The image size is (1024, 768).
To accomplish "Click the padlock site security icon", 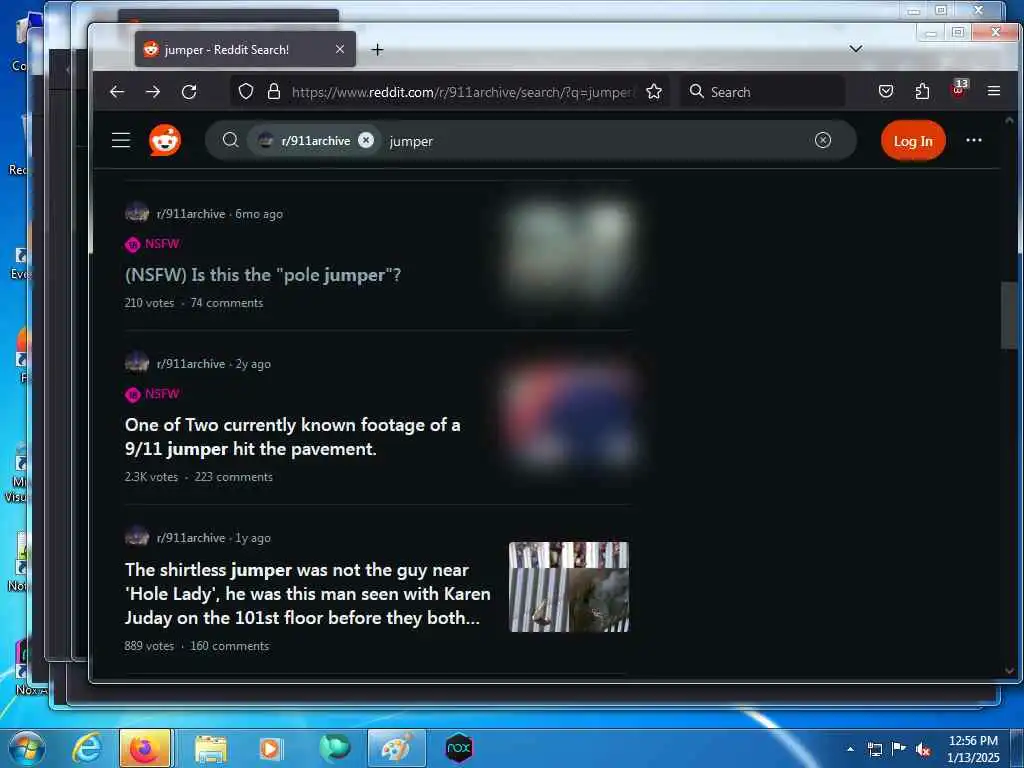I will (x=274, y=91).
